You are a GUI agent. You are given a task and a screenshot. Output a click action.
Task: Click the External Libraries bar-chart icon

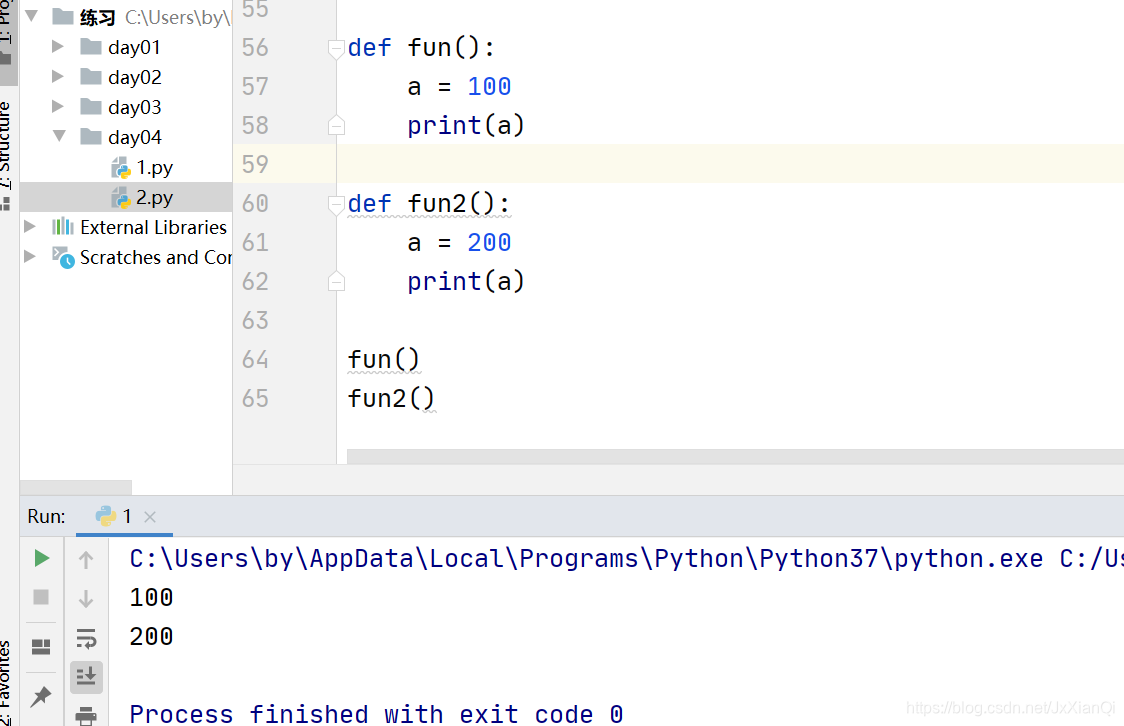[x=62, y=226]
